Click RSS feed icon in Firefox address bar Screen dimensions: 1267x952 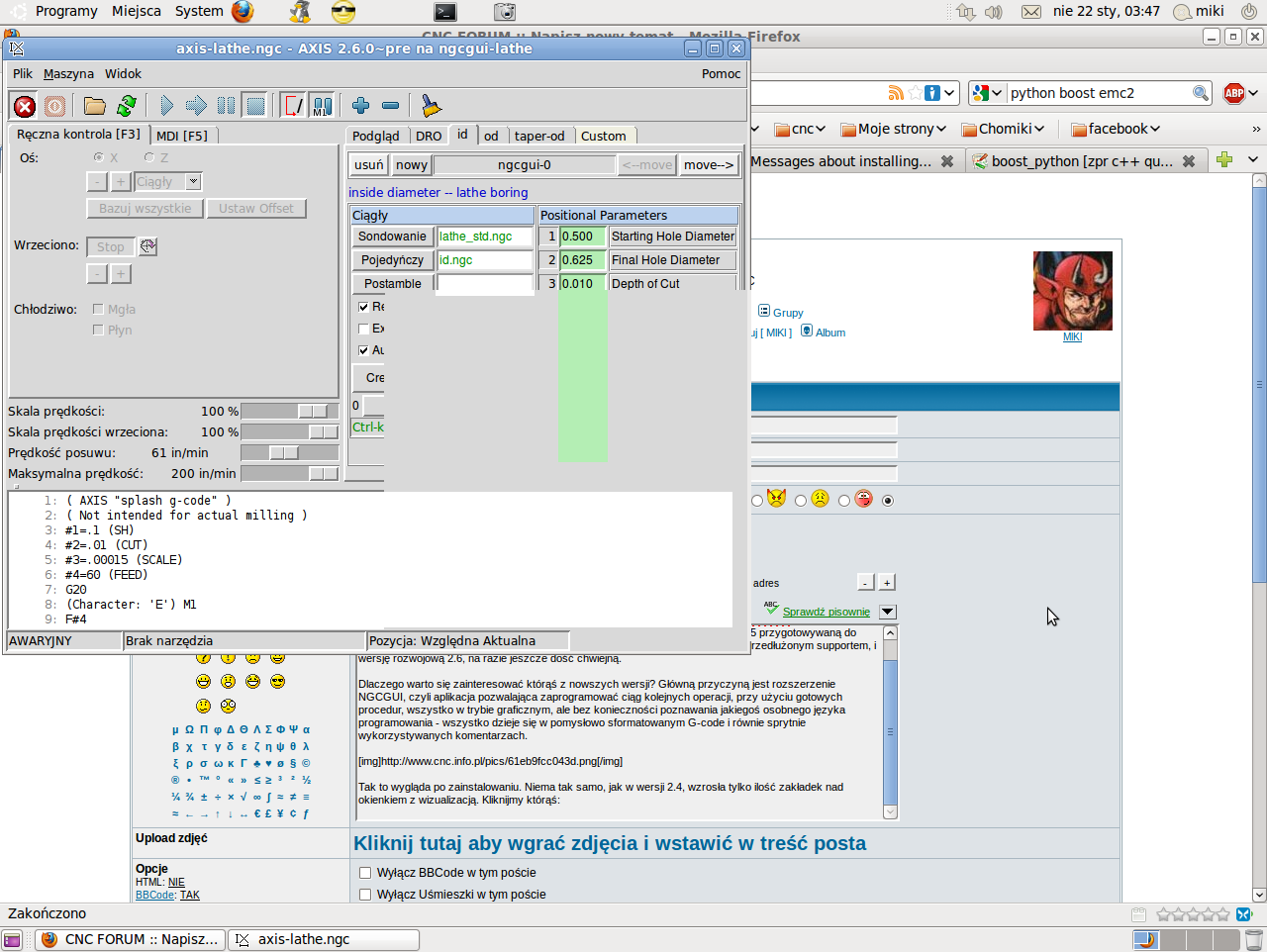pyautogui.click(x=895, y=93)
